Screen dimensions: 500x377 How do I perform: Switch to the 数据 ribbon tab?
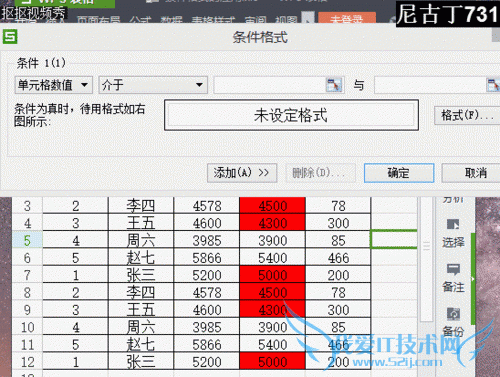coord(171,19)
